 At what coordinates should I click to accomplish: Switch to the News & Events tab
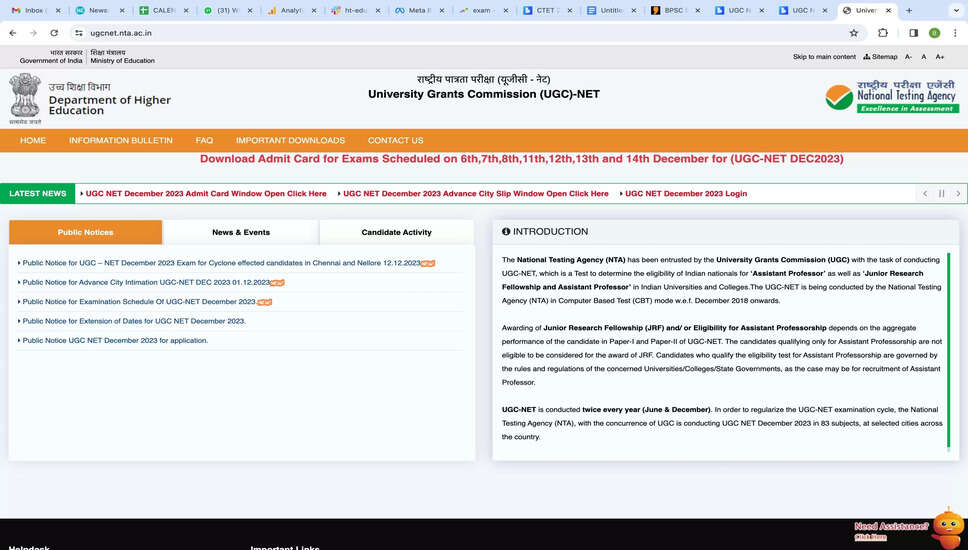241,232
